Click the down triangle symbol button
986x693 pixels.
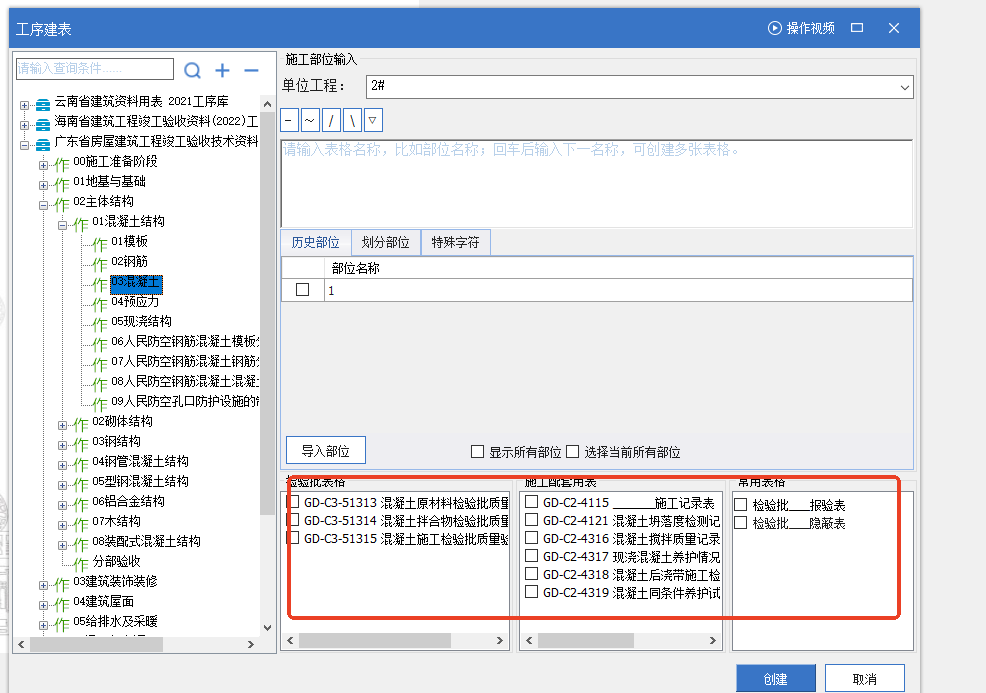372,121
